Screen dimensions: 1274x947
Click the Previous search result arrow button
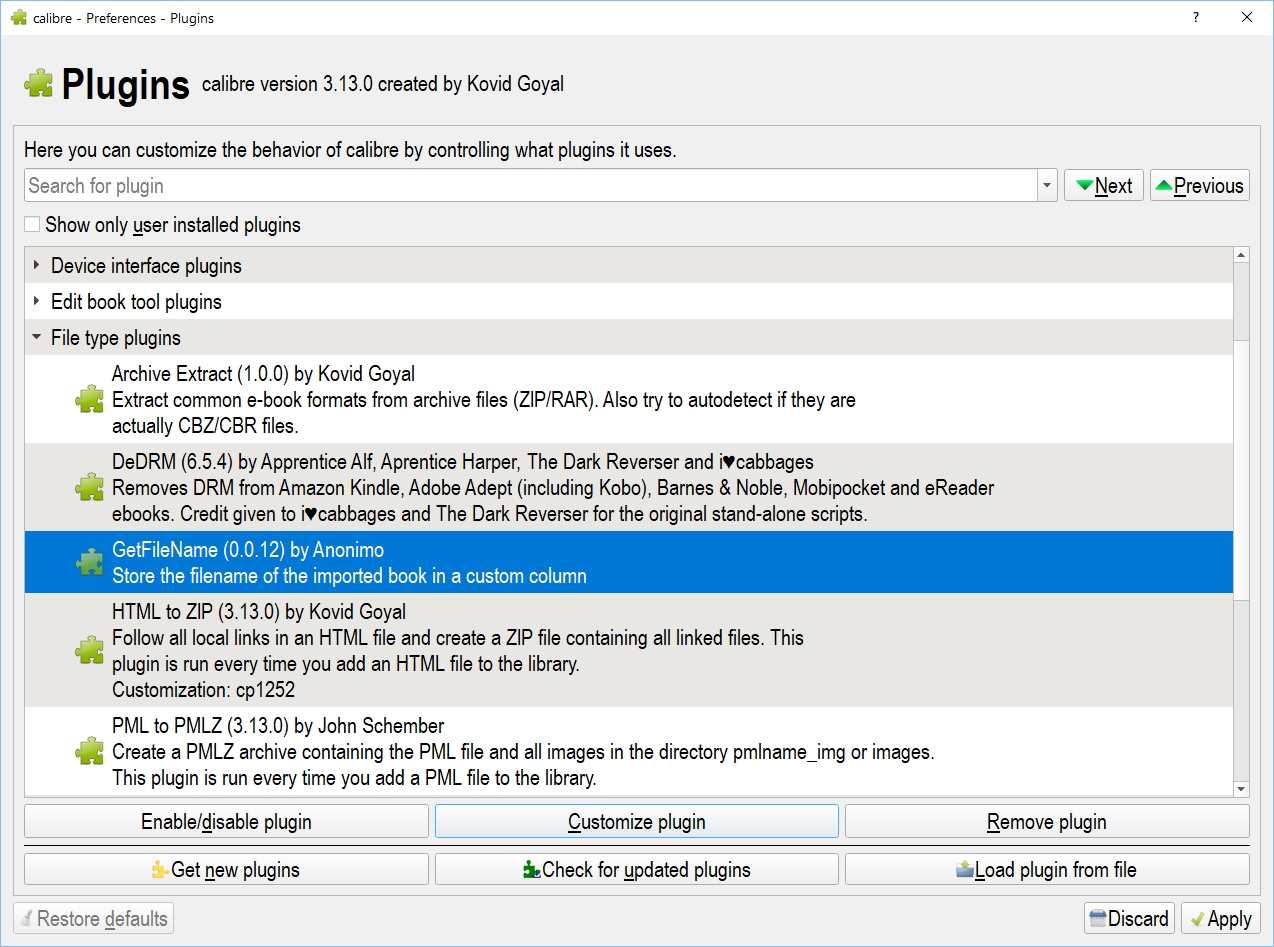pyautogui.click(x=1199, y=186)
